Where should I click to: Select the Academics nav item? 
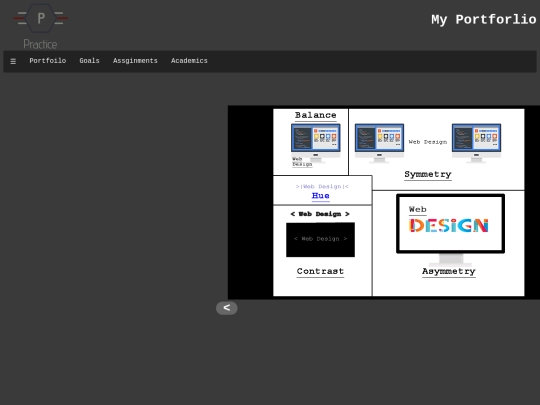click(189, 61)
